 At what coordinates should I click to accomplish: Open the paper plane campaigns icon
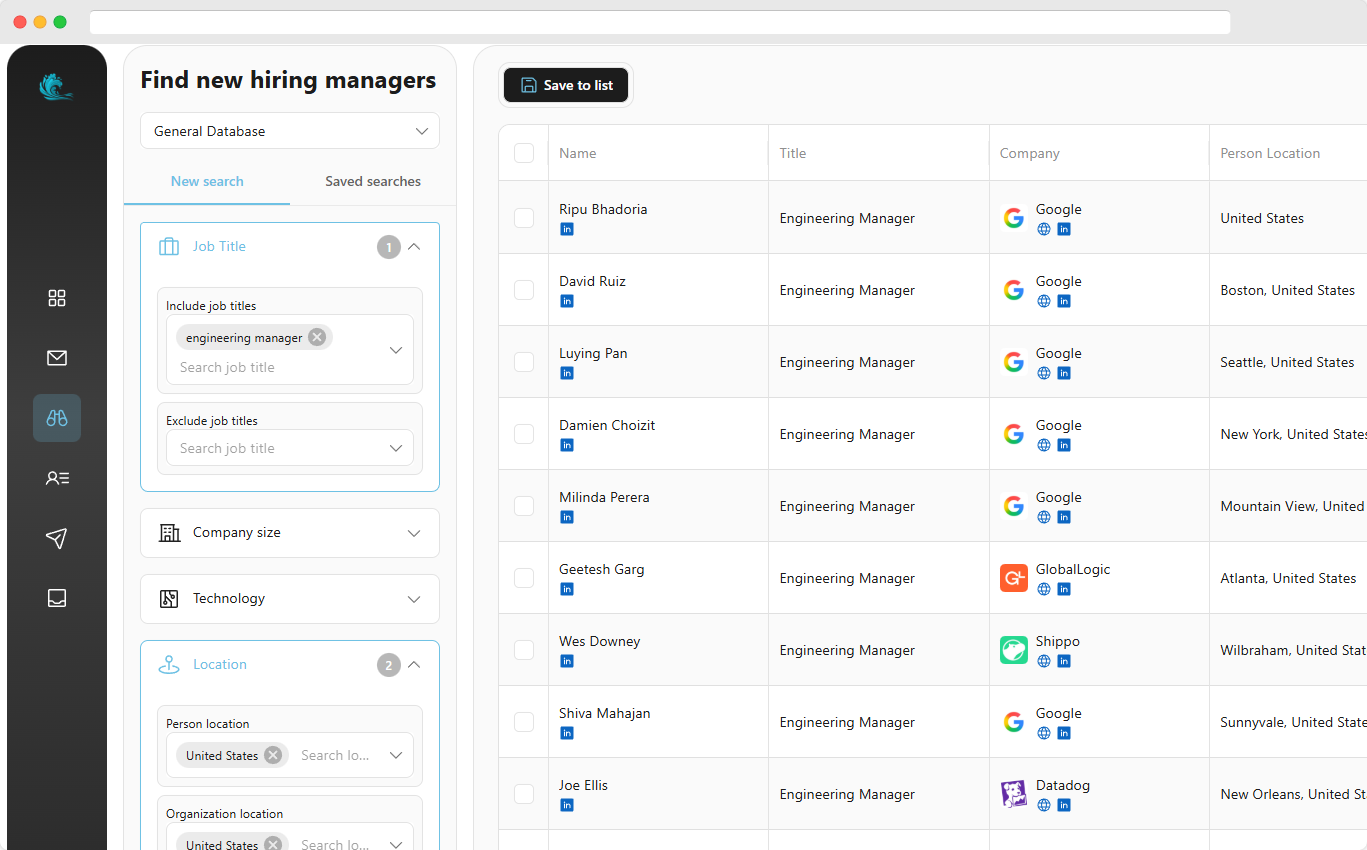coord(57,538)
